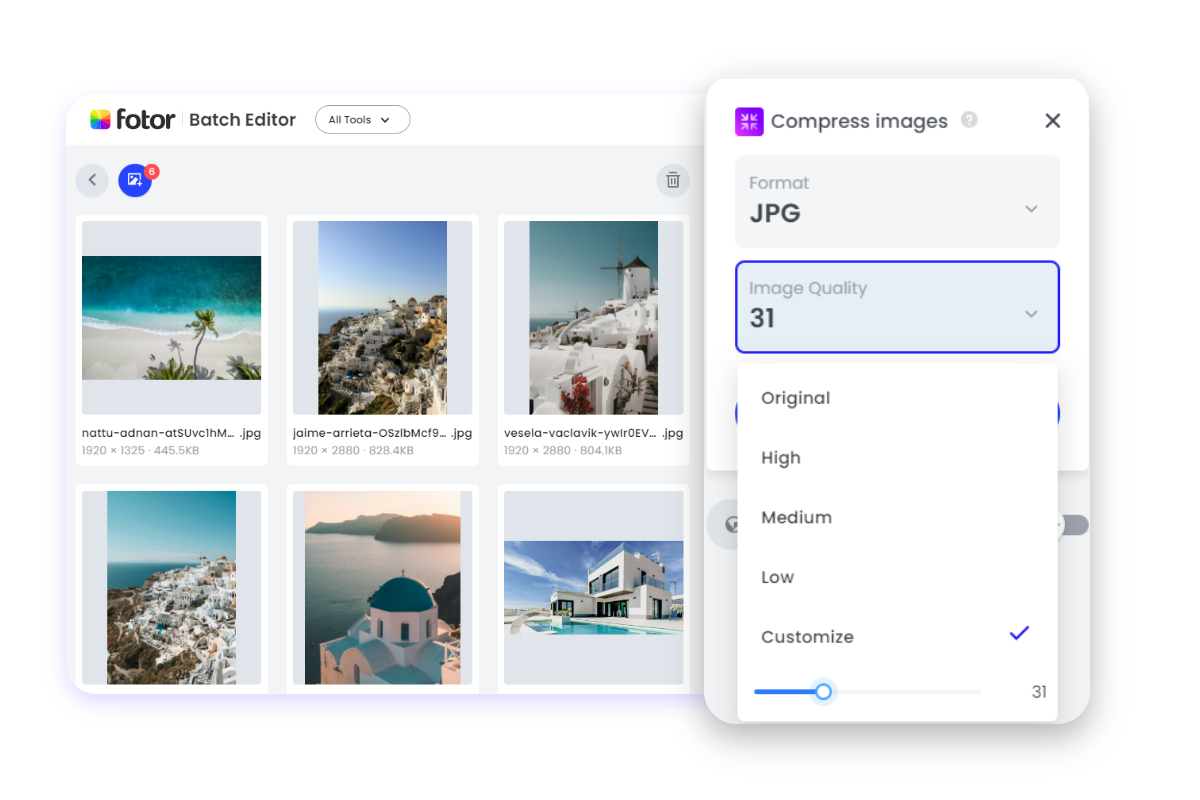Click the purple Compress images tool icon
Screen dimensions: 1200x800
point(749,121)
